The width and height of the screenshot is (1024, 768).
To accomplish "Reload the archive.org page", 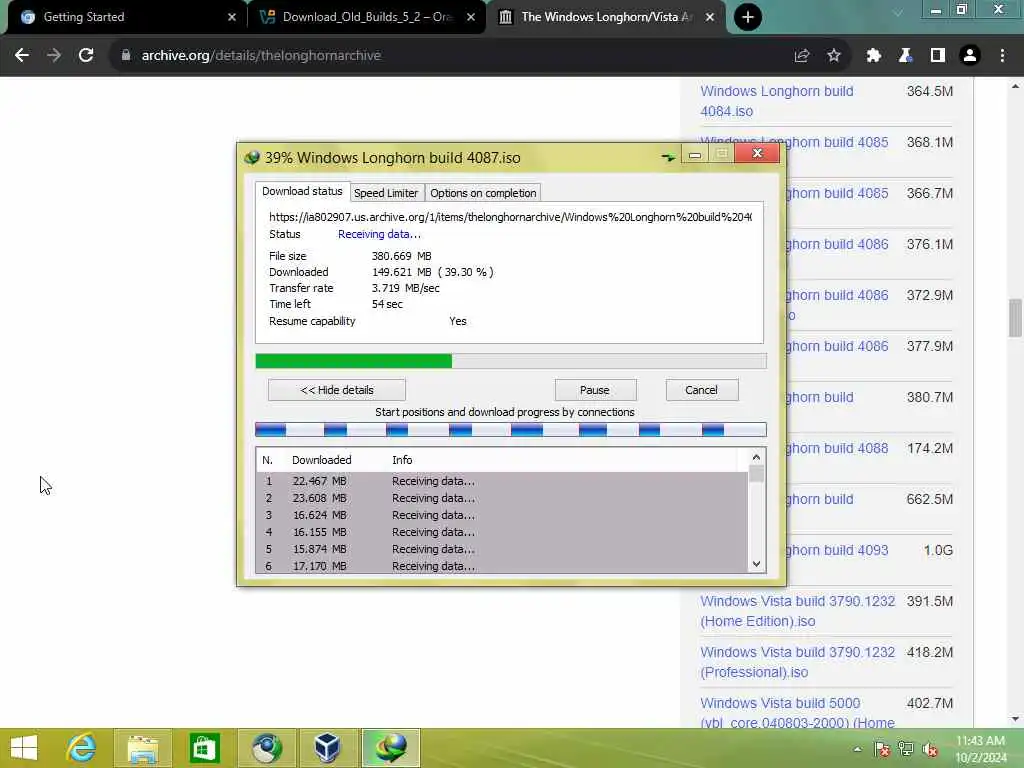I will pos(86,56).
